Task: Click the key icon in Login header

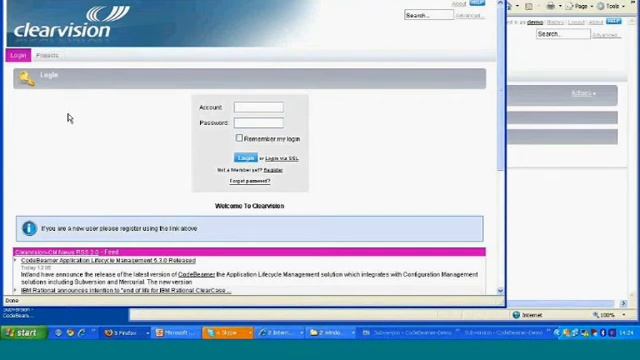Action: tap(27, 78)
